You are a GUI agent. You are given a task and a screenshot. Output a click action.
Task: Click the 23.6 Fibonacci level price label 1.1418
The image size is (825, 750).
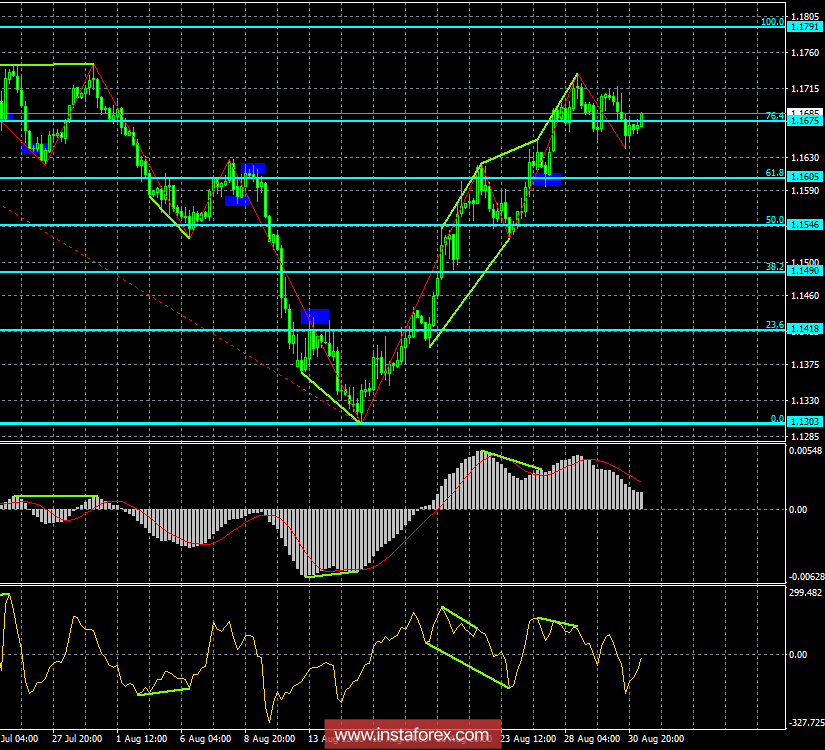pyautogui.click(x=804, y=330)
